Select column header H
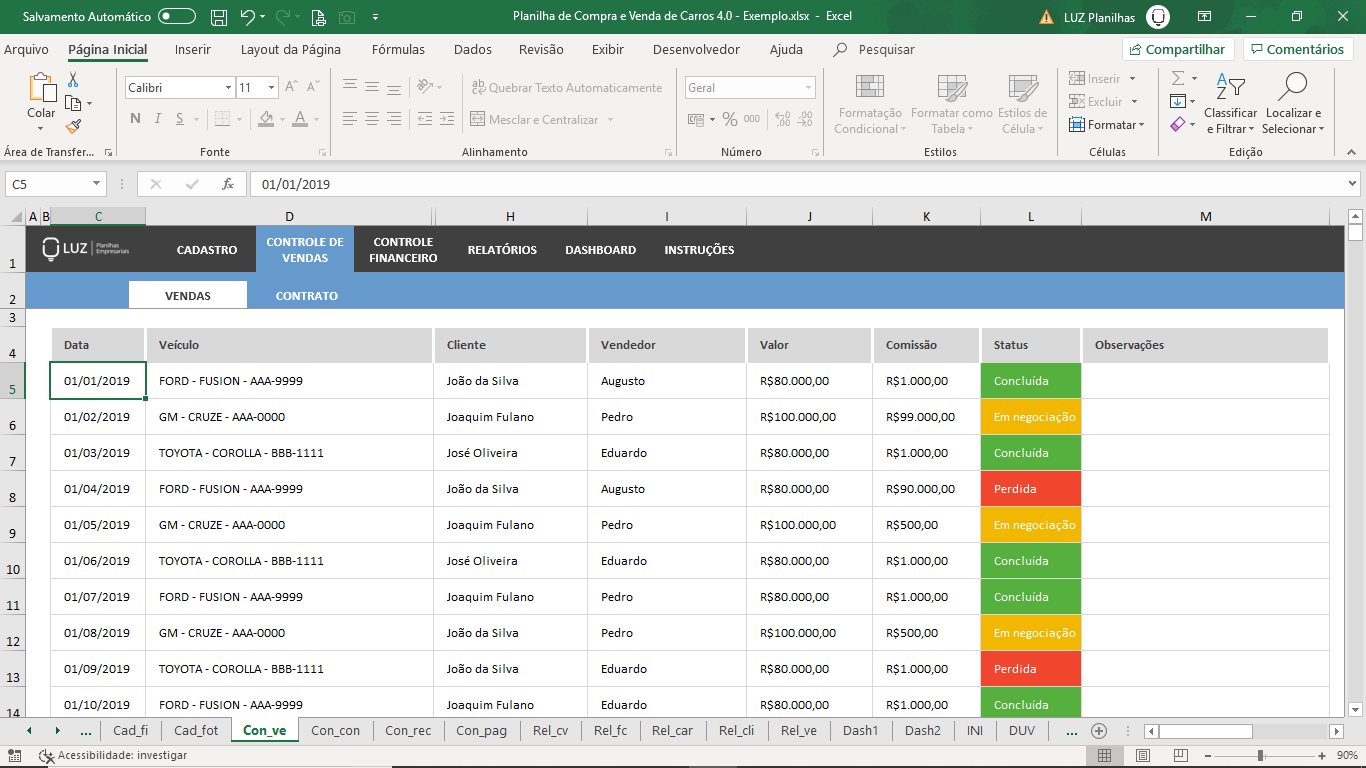 click(510, 216)
